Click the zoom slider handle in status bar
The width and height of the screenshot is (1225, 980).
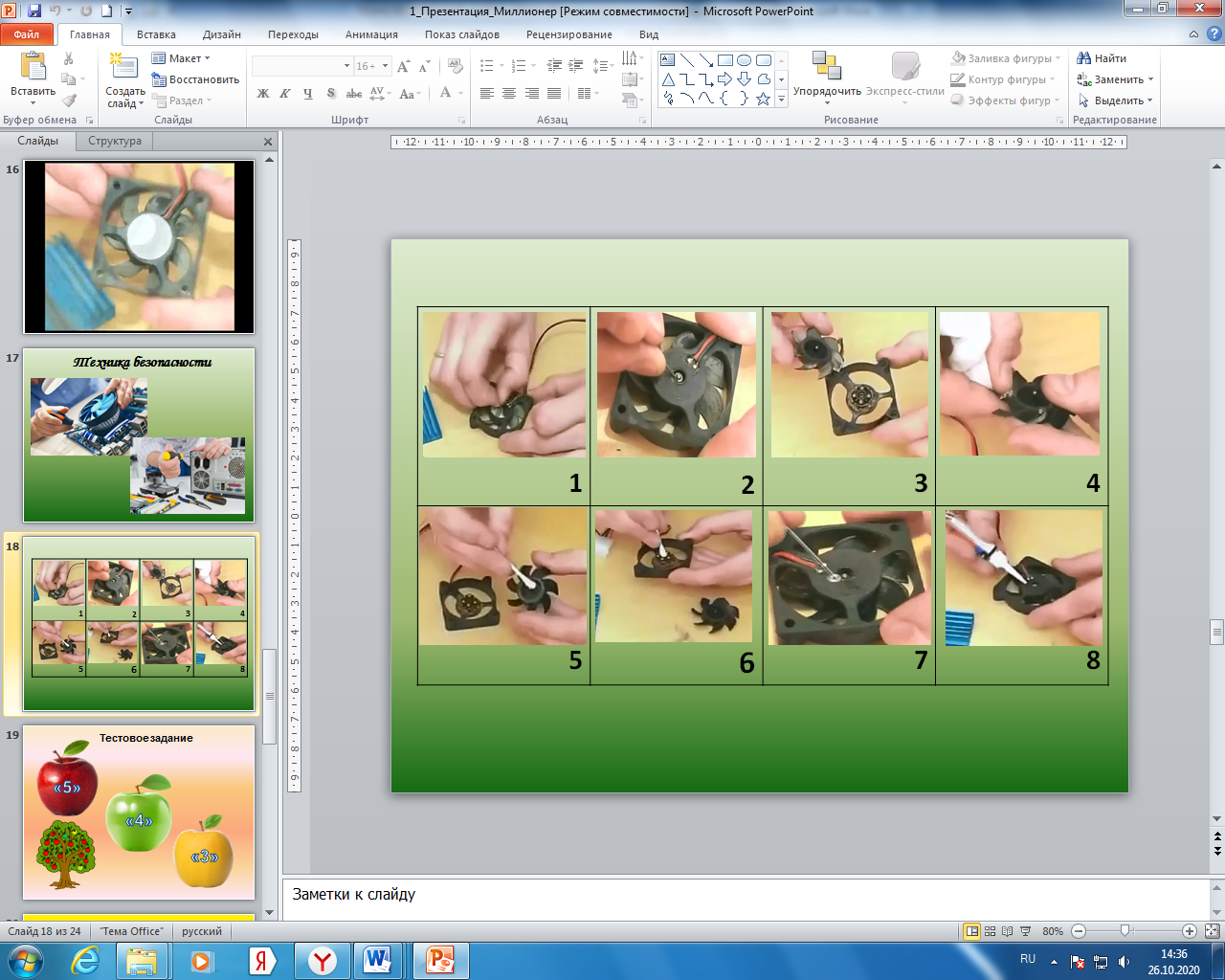coord(1125,931)
